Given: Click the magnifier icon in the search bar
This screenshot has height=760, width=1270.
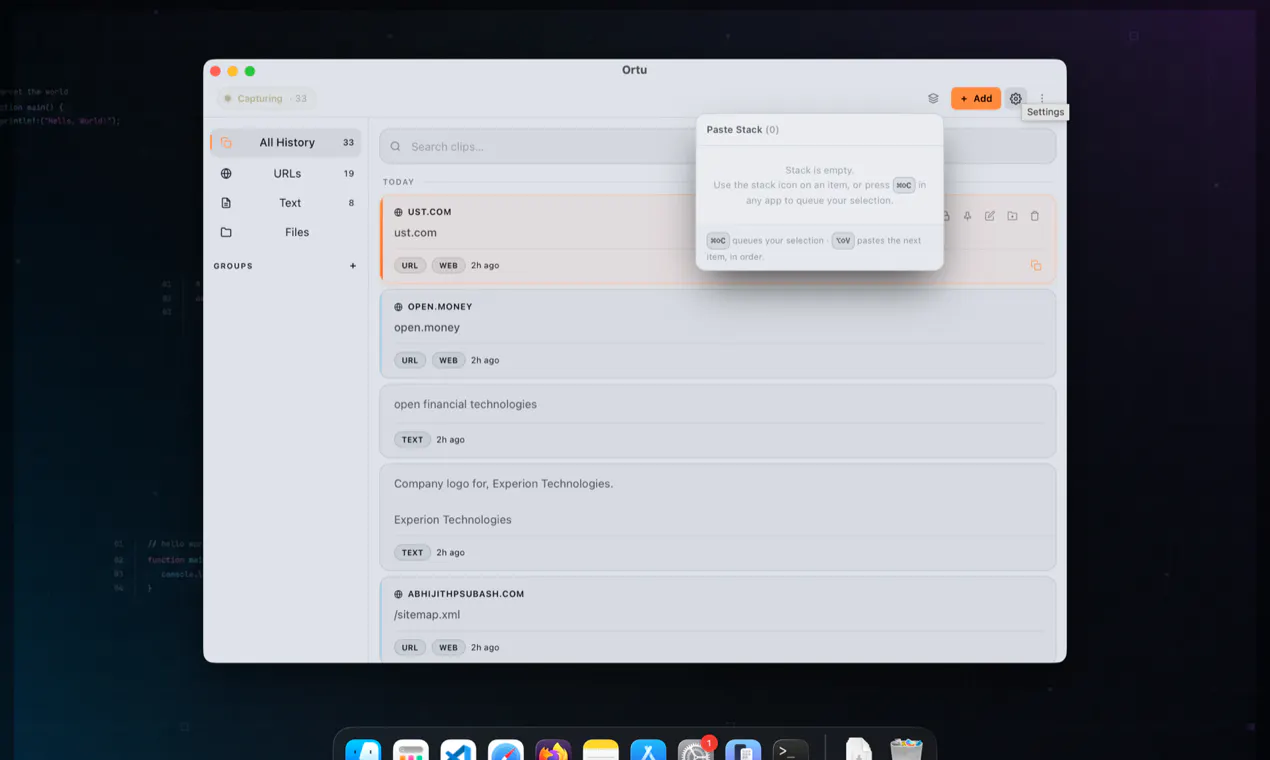Looking at the screenshot, I should click(396, 147).
